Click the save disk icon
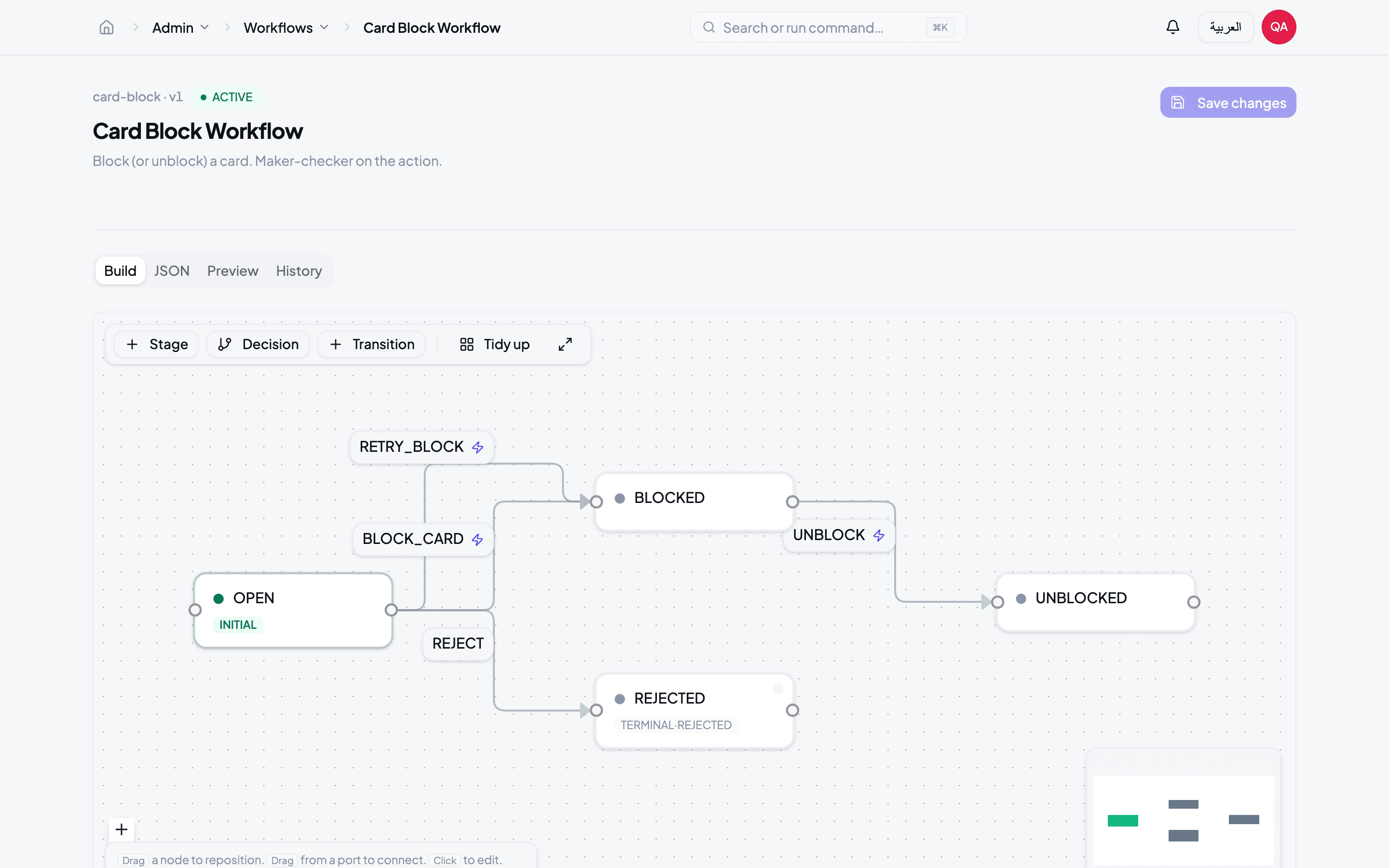Image resolution: width=1389 pixels, height=868 pixels. (1178, 102)
